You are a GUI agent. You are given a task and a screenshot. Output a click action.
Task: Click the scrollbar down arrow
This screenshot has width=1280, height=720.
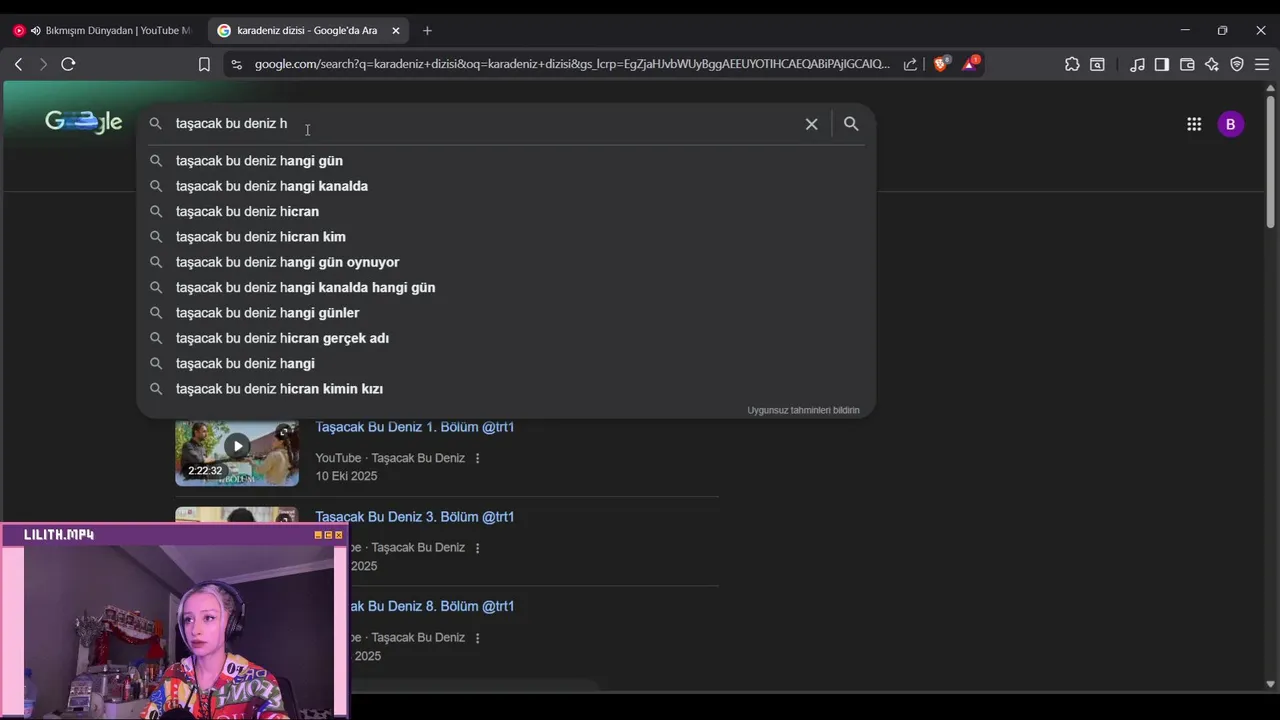(1271, 684)
